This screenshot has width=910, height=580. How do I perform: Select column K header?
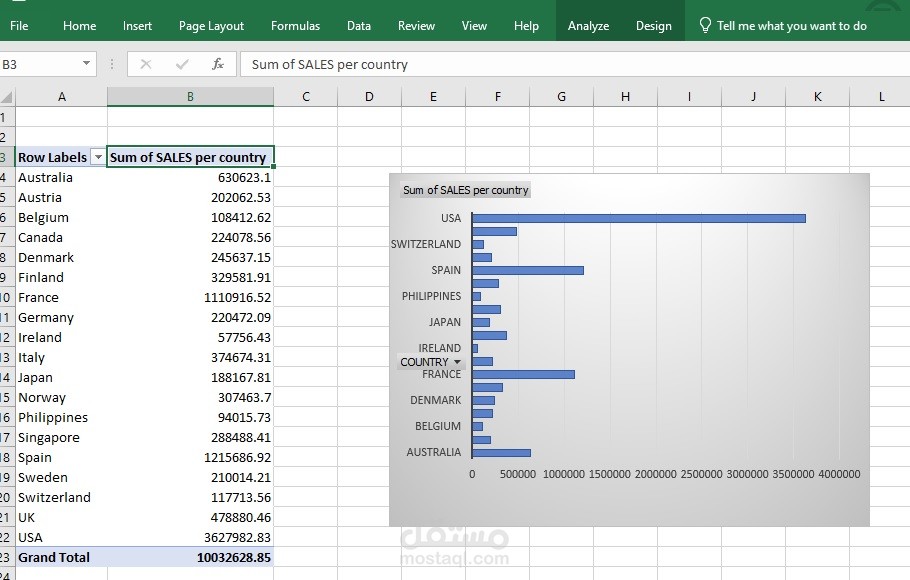pos(817,96)
